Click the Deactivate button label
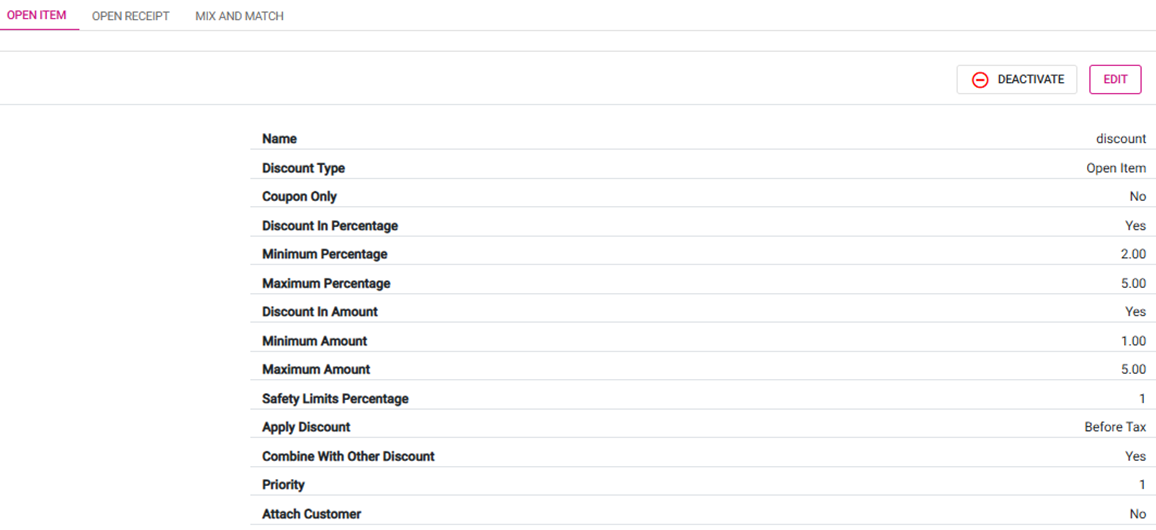Image resolution: width=1156 pixels, height=530 pixels. [1030, 80]
